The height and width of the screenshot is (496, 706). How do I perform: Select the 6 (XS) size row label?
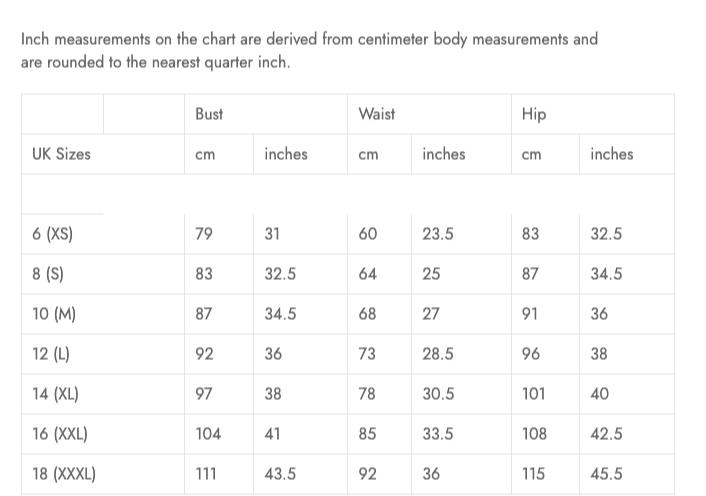click(52, 234)
